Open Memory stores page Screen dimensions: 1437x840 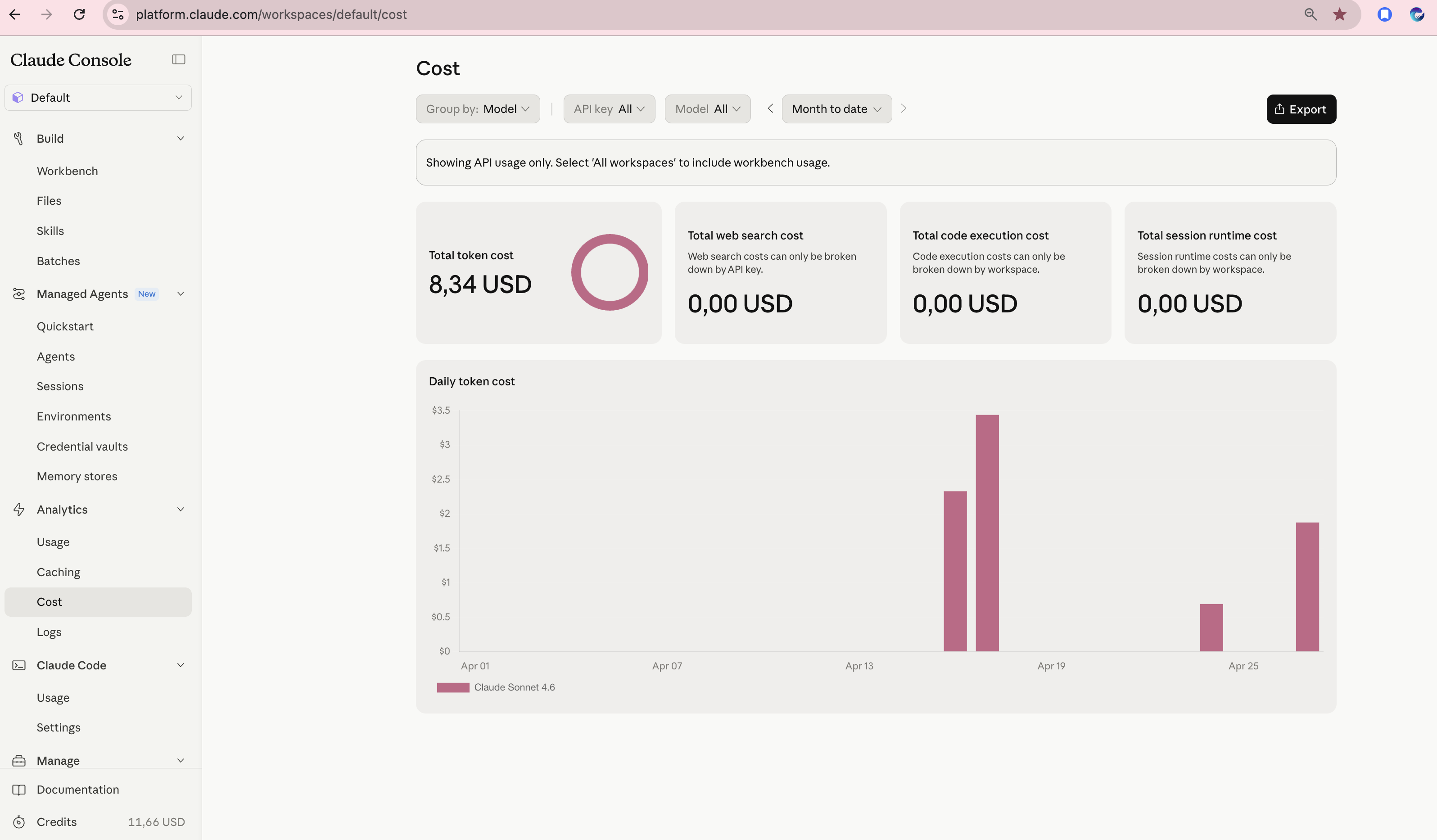click(77, 476)
